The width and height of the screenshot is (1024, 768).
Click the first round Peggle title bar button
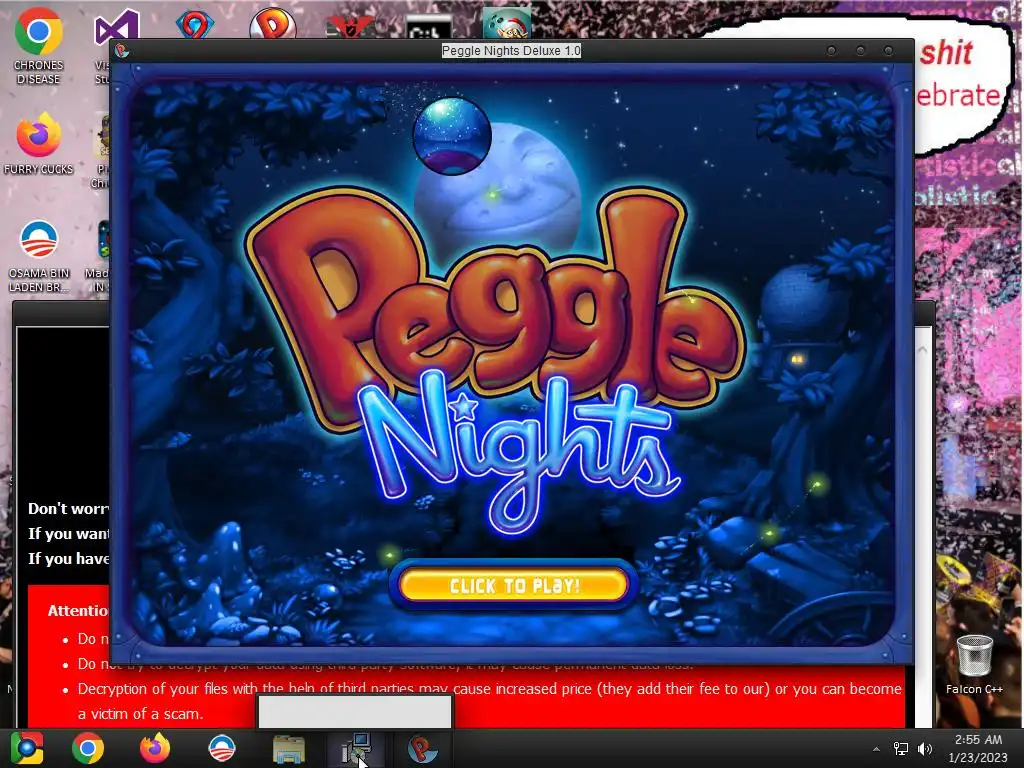click(831, 51)
